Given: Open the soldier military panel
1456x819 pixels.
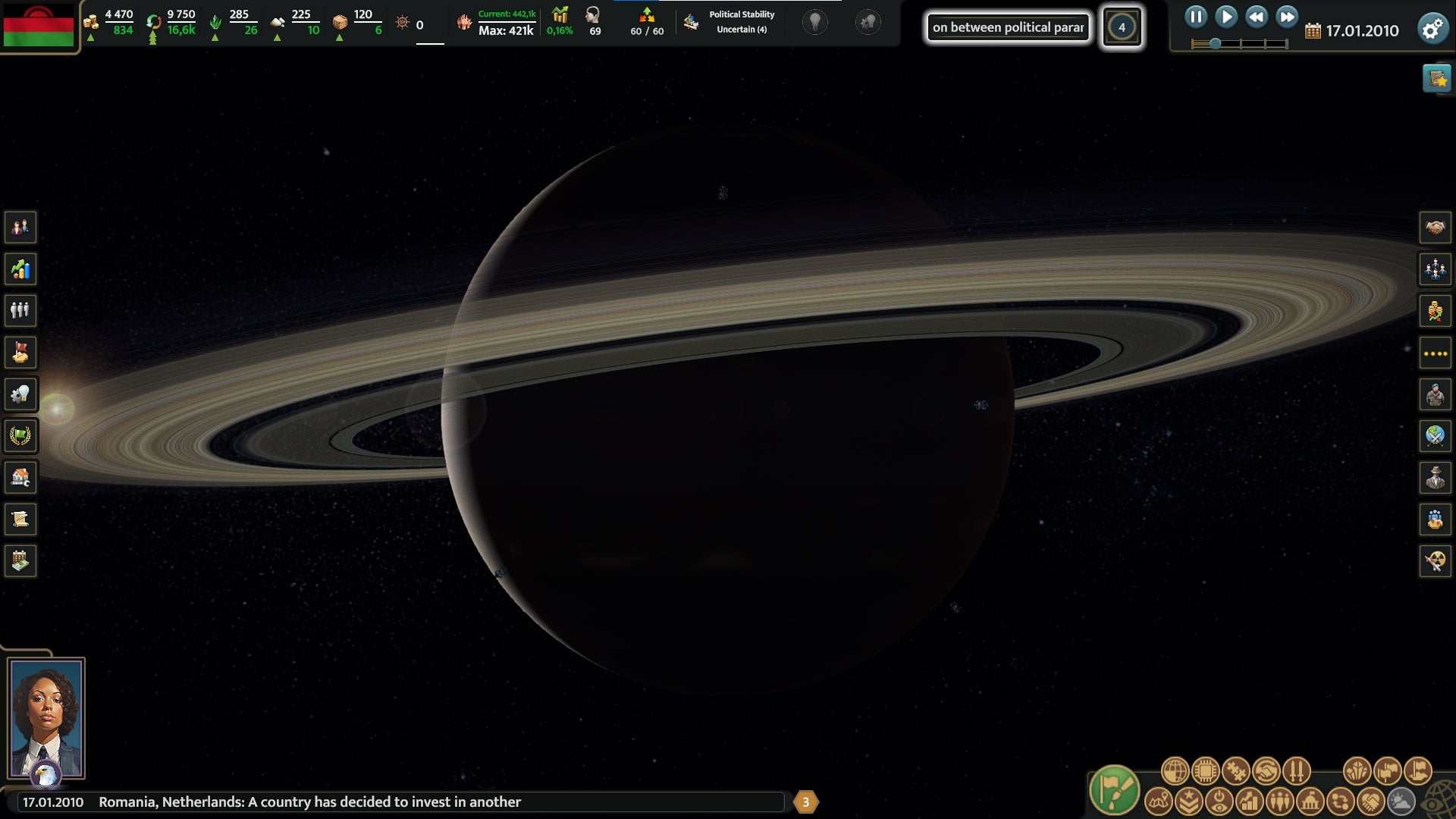Looking at the screenshot, I should [x=1435, y=393].
